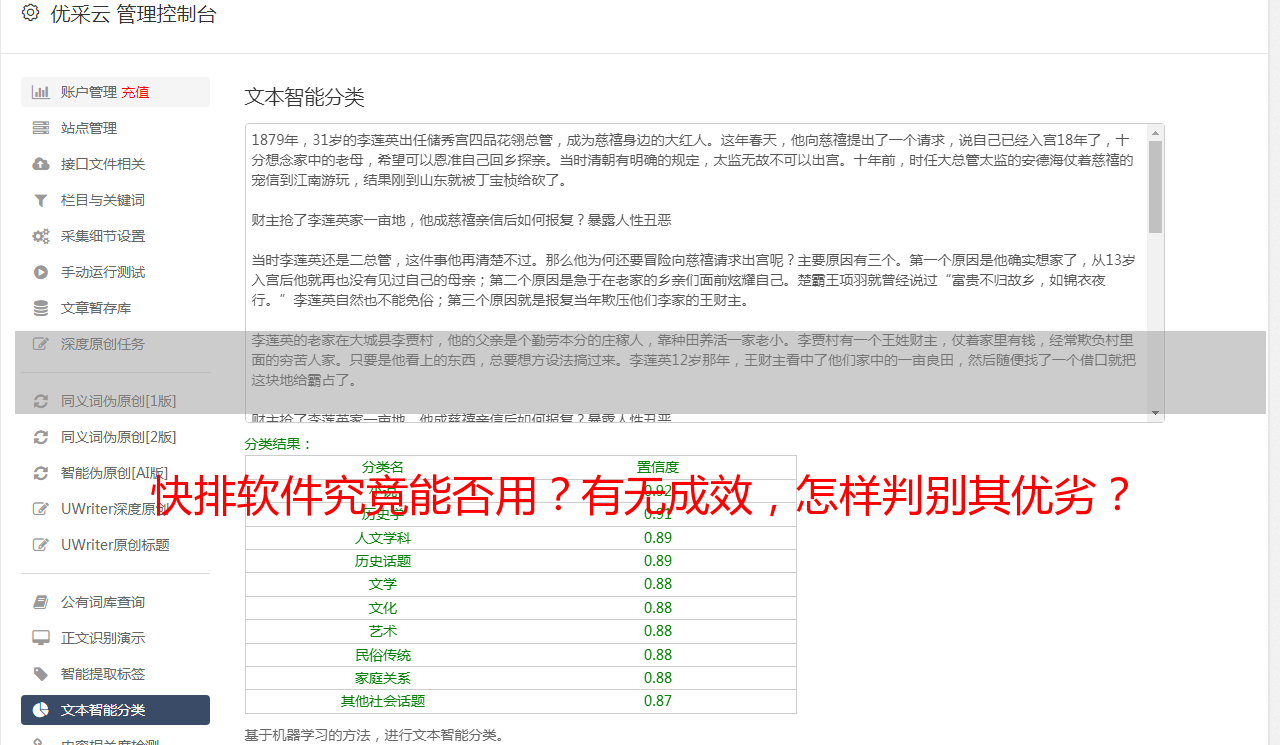Click the cloud upload icon next to 接口文件相关
Image resolution: width=1280 pixels, height=745 pixels.
(41, 164)
